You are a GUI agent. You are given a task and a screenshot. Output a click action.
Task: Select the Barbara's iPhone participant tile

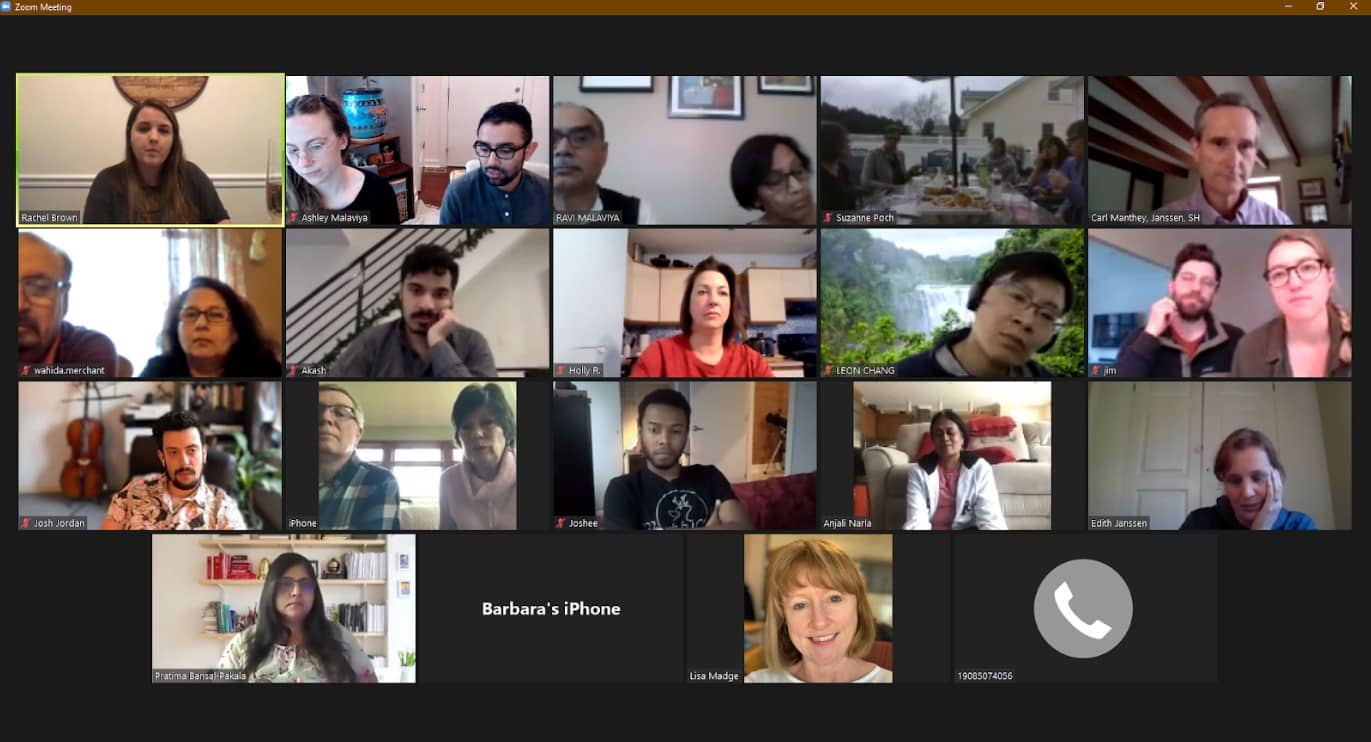coord(551,608)
